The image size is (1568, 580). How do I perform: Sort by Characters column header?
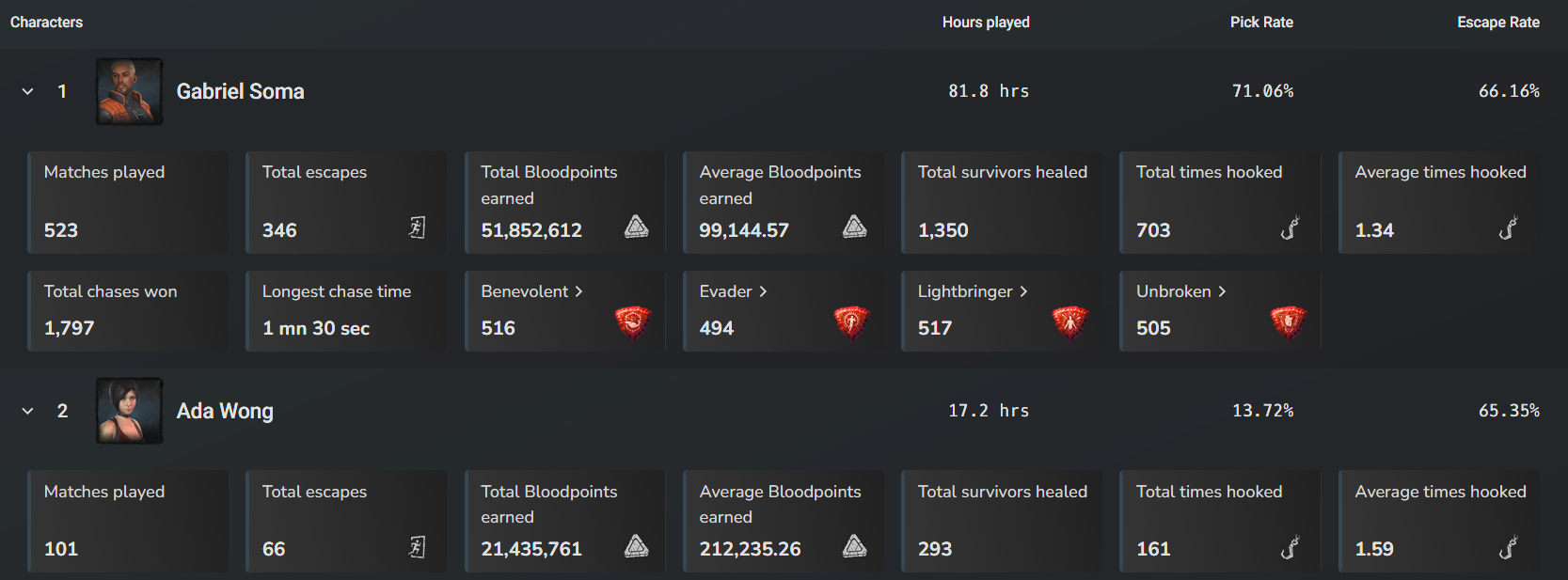pyautogui.click(x=47, y=22)
